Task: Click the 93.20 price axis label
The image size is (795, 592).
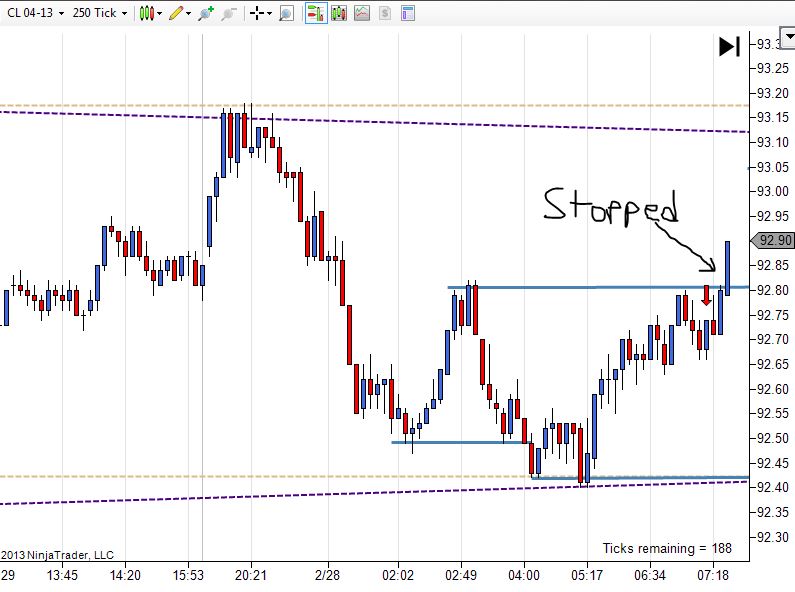Action: 773,93
